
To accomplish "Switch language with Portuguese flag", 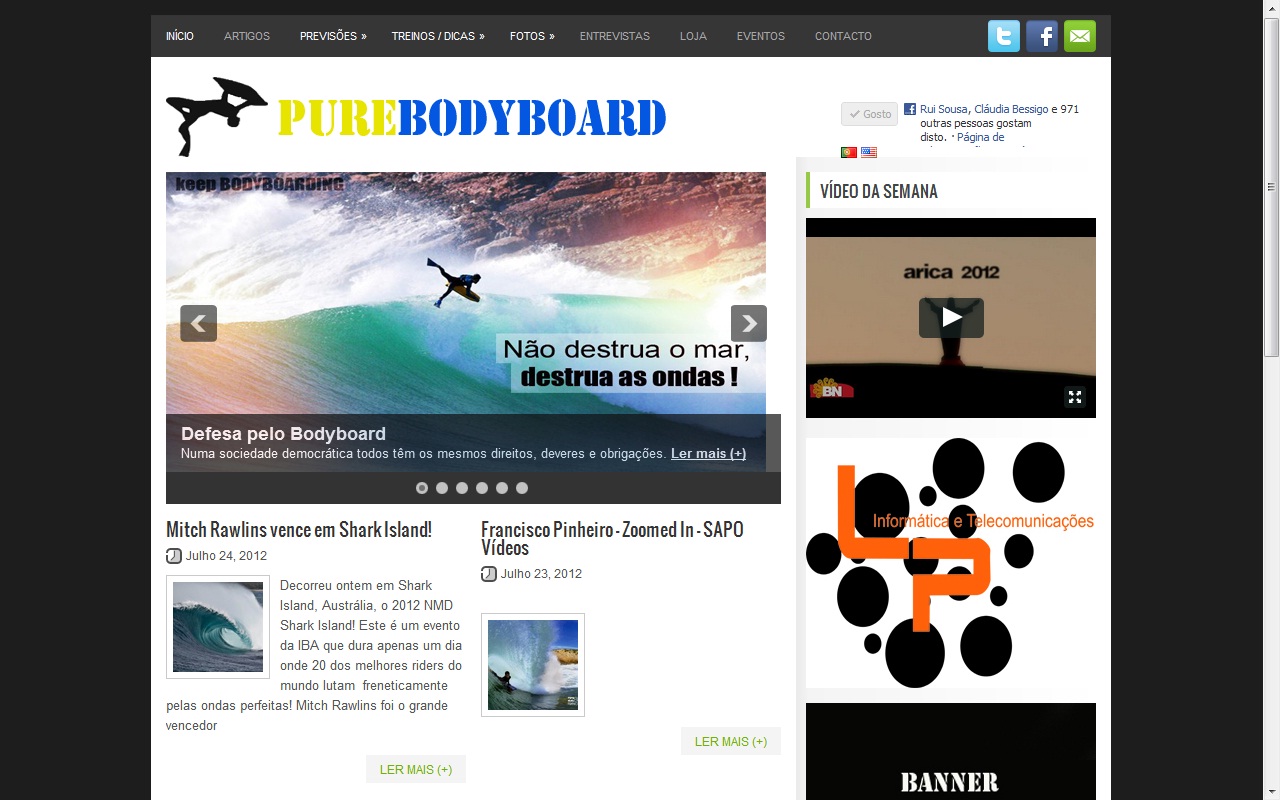I will [848, 153].
